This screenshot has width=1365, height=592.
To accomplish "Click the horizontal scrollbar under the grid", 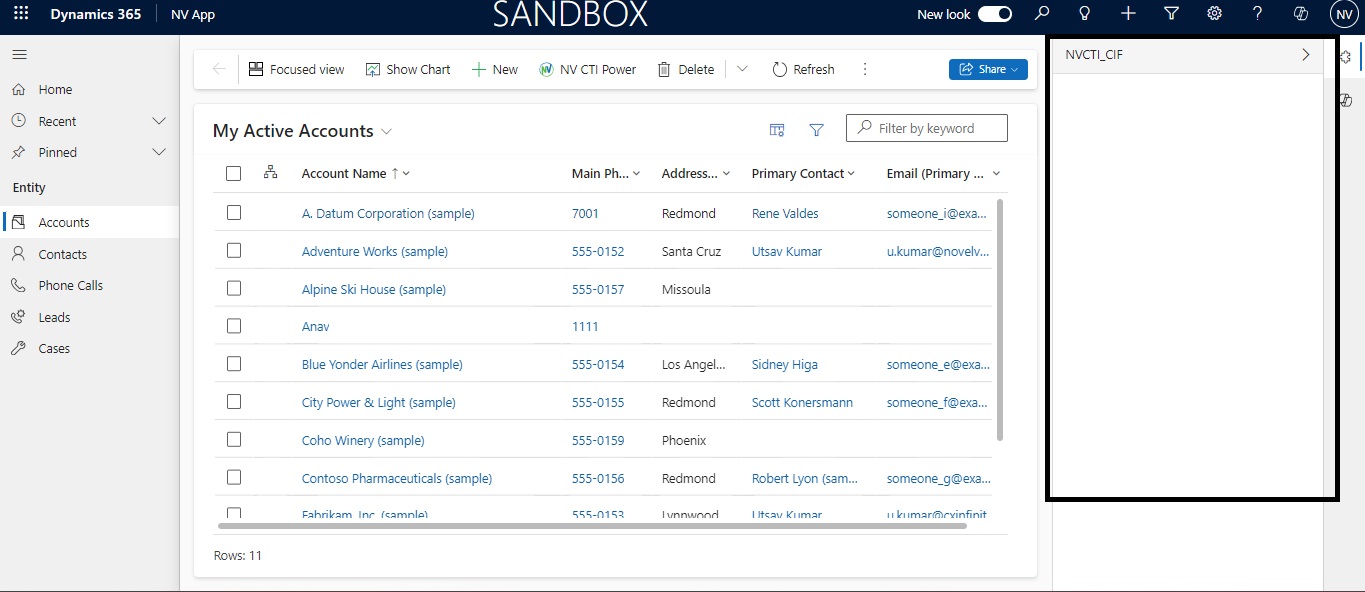I will tap(592, 525).
